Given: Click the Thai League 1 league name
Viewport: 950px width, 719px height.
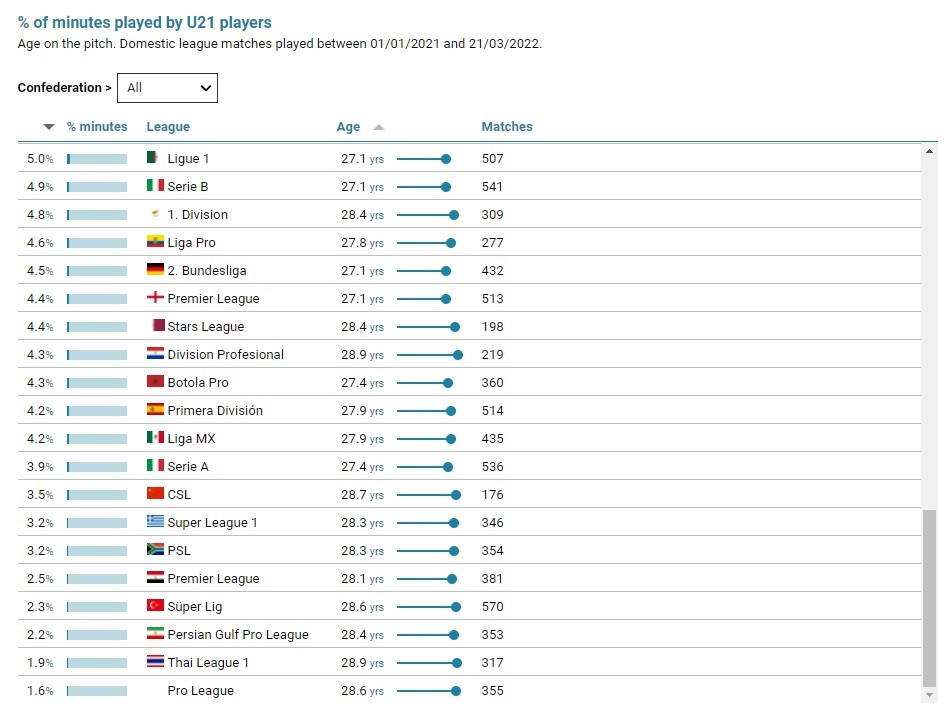Looking at the screenshot, I should pyautogui.click(x=208, y=663).
